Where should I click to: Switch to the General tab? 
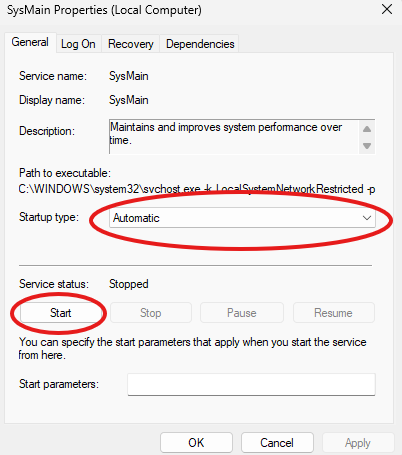[30, 42]
